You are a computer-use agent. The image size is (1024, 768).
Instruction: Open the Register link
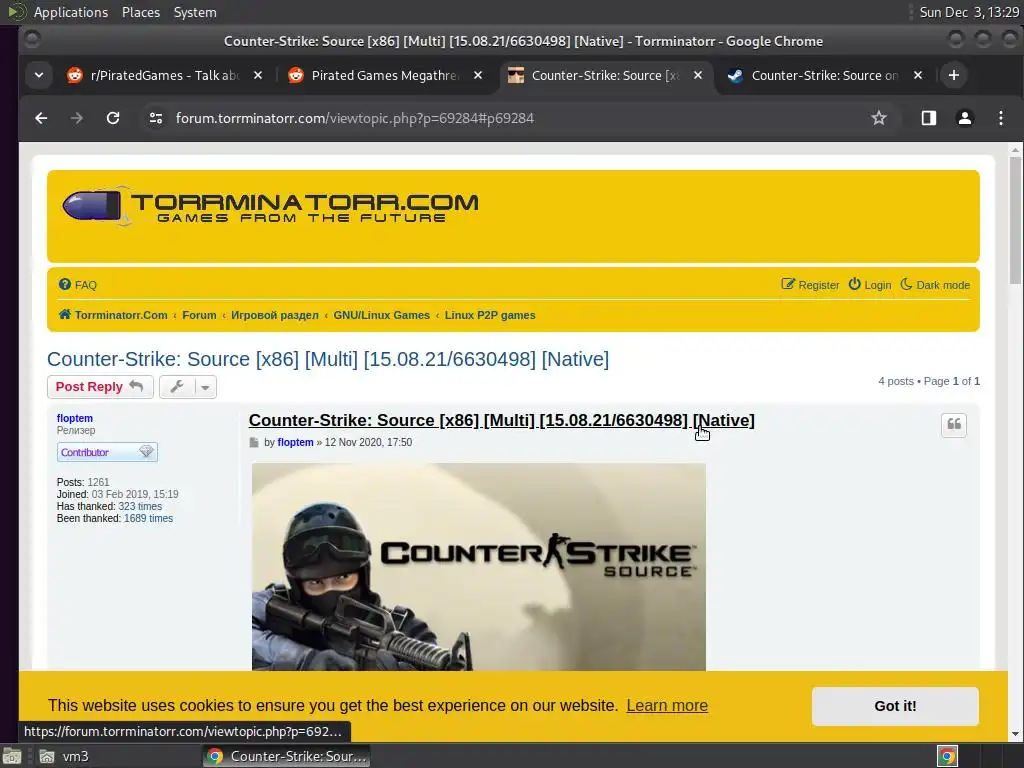coord(810,285)
